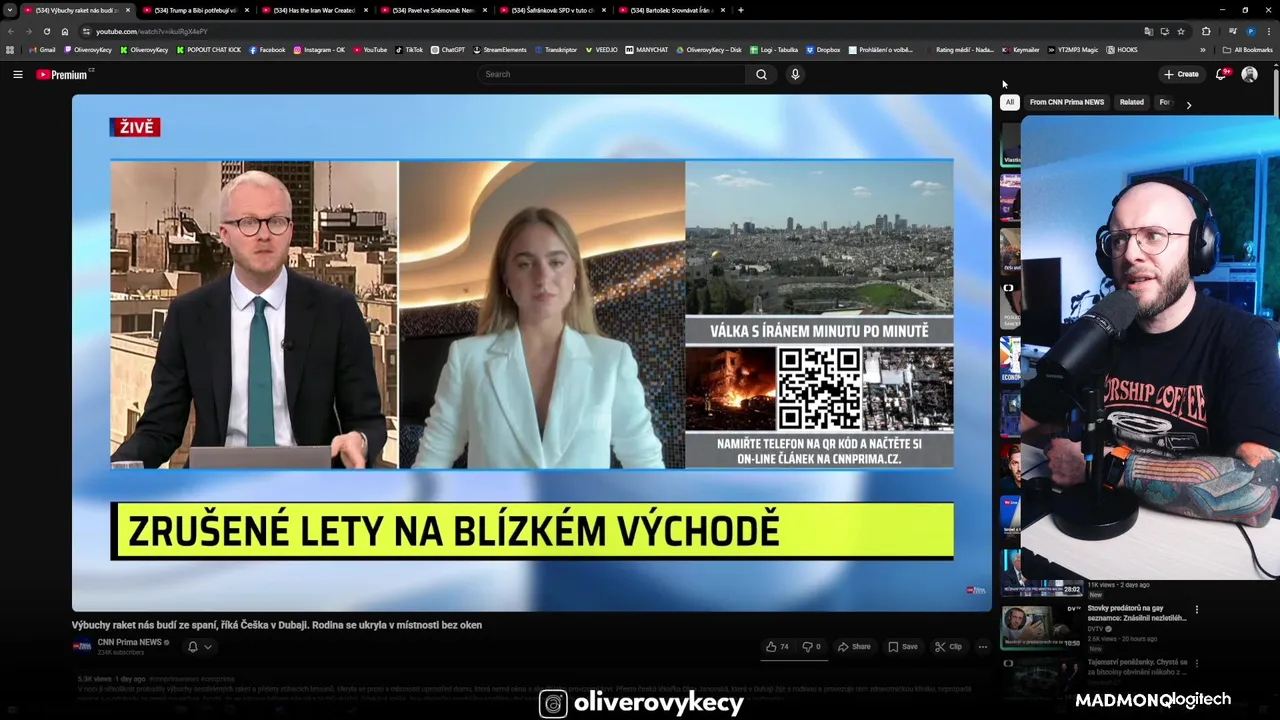This screenshot has width=1280, height=720.
Task: Open the YouTube notifications bell
Action: coord(1221,74)
